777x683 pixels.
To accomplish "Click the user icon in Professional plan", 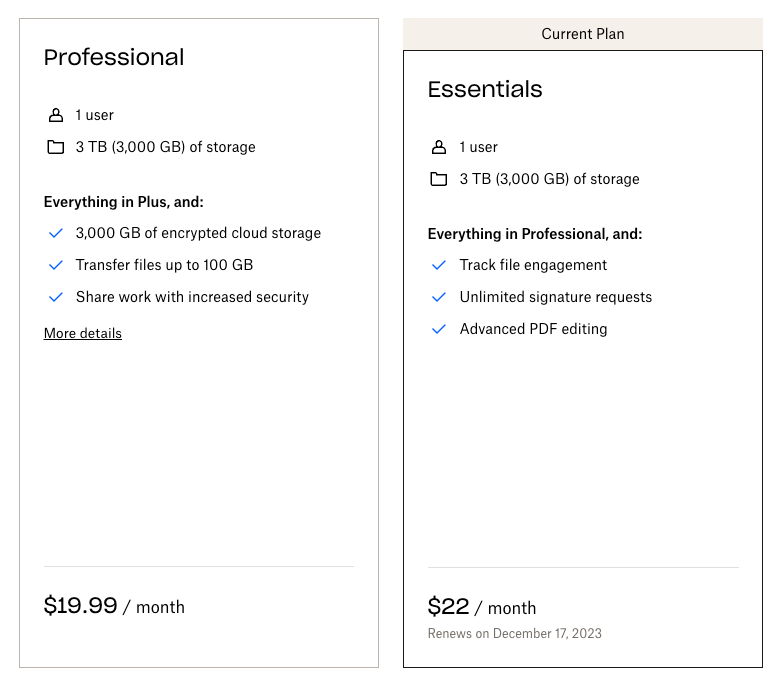I will coord(56,115).
